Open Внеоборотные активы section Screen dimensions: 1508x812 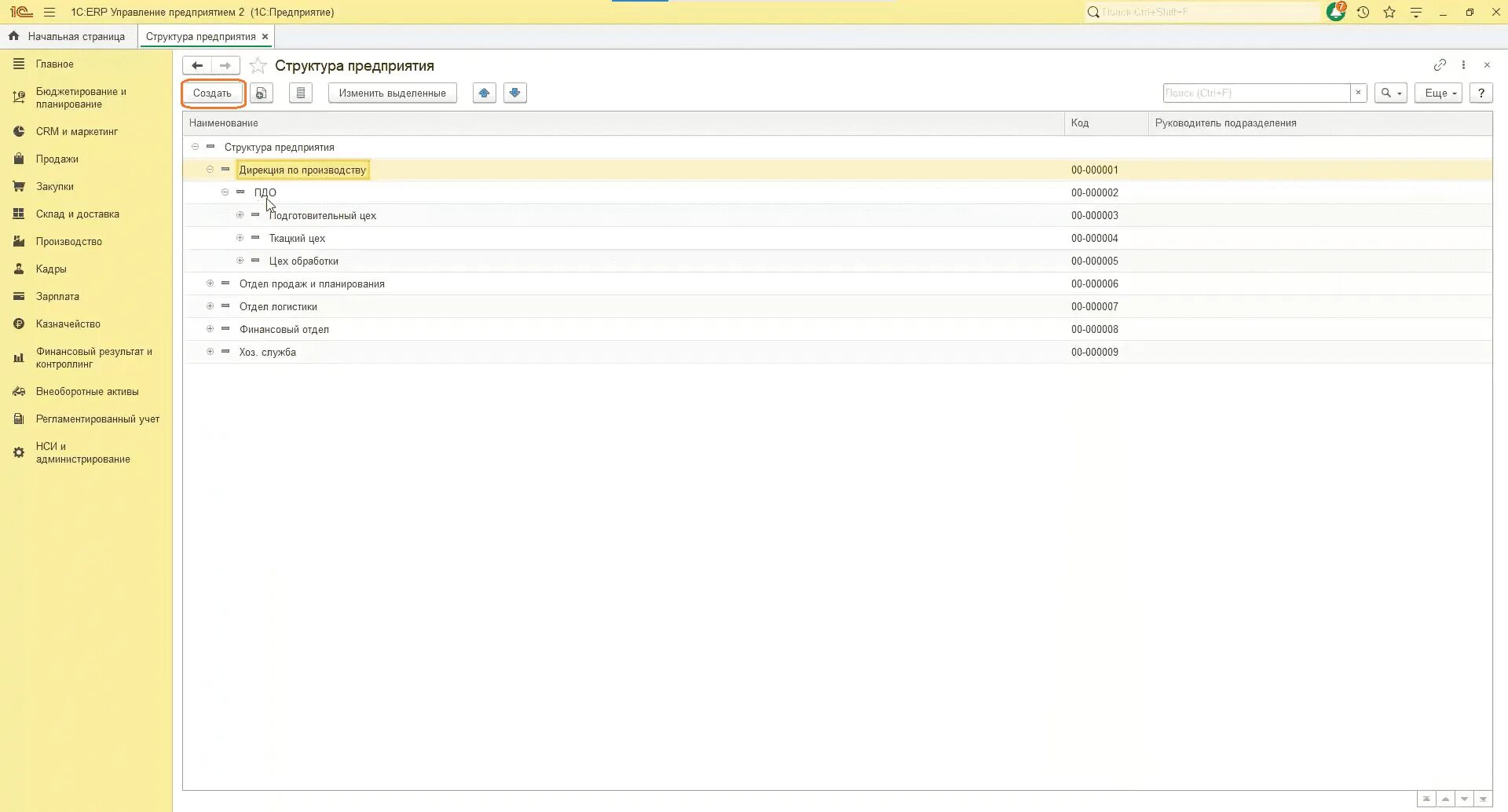(x=86, y=391)
